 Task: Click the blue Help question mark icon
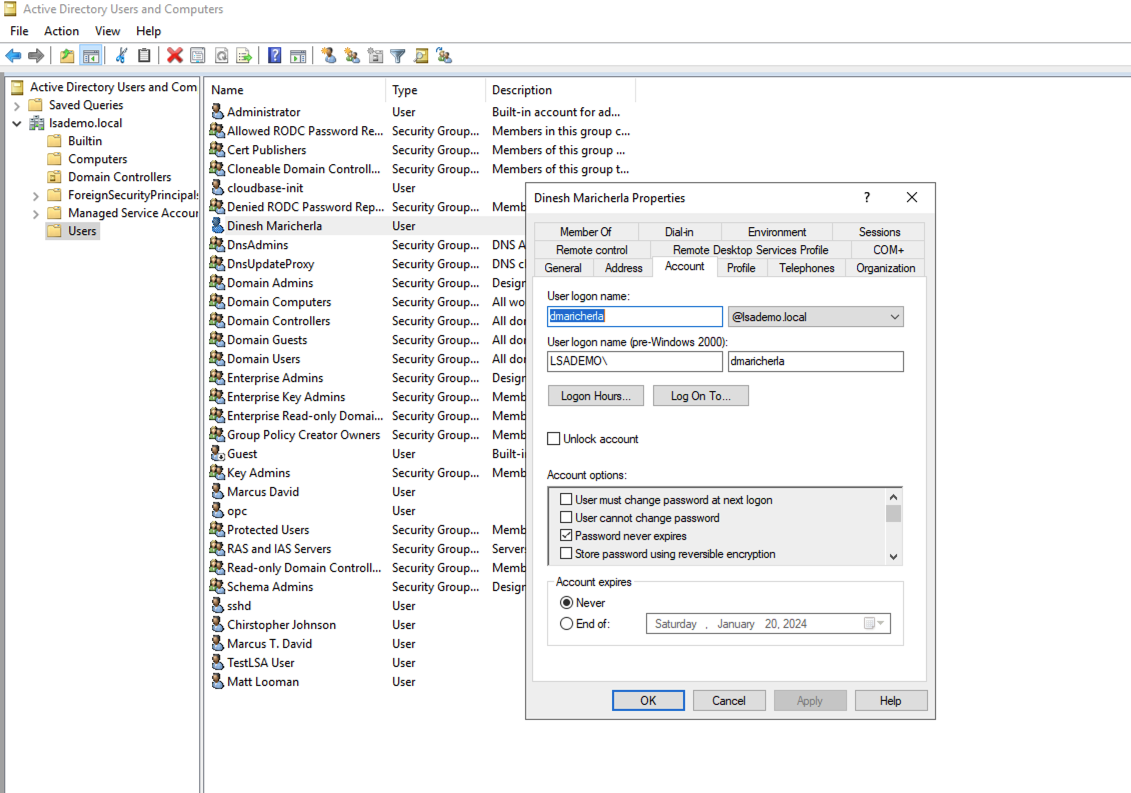274,56
